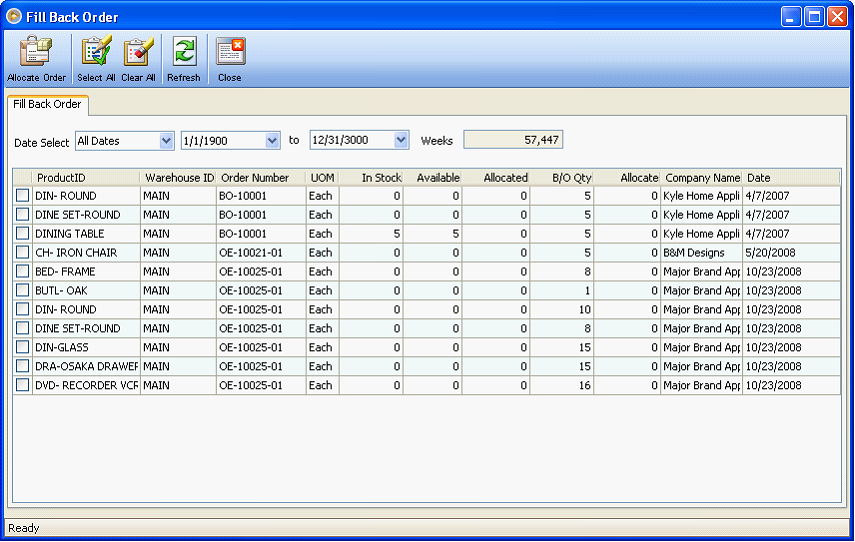Select the DIN-GLASS product cell
The width and height of the screenshot is (855, 542).
point(86,347)
